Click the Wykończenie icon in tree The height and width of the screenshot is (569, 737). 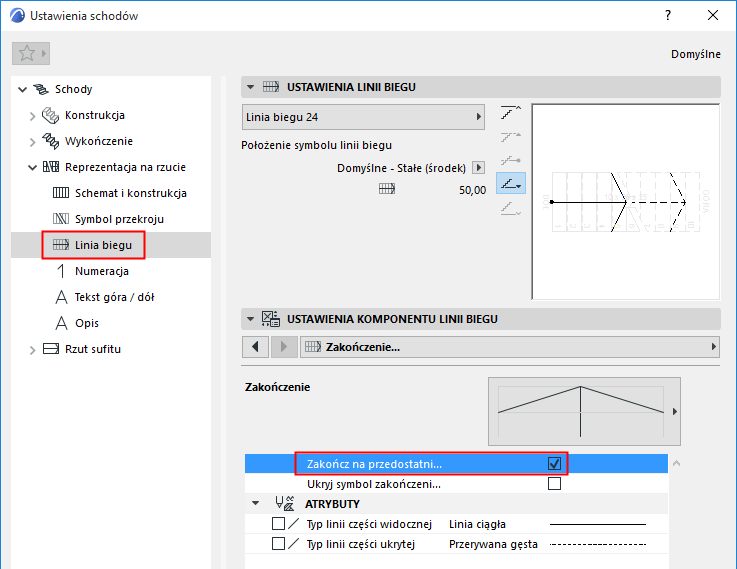click(x=50, y=141)
